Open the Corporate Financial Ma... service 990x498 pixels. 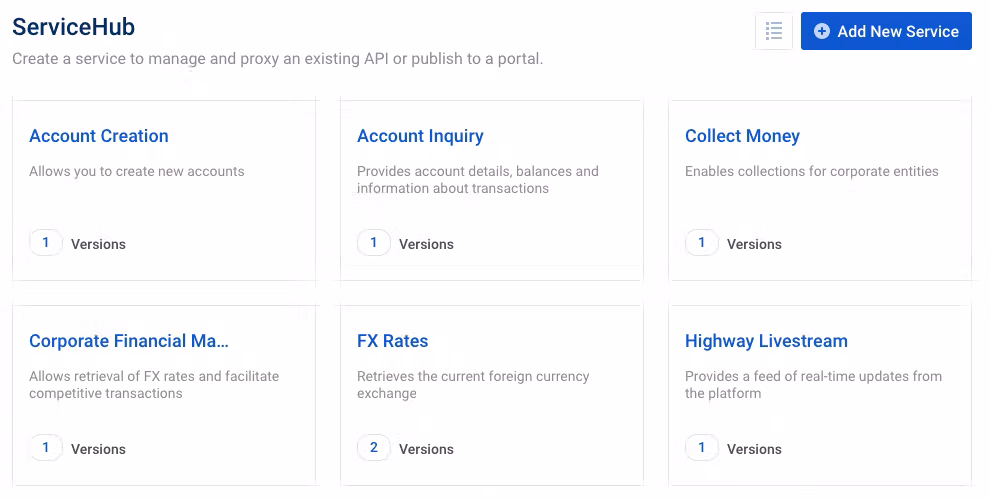click(129, 341)
